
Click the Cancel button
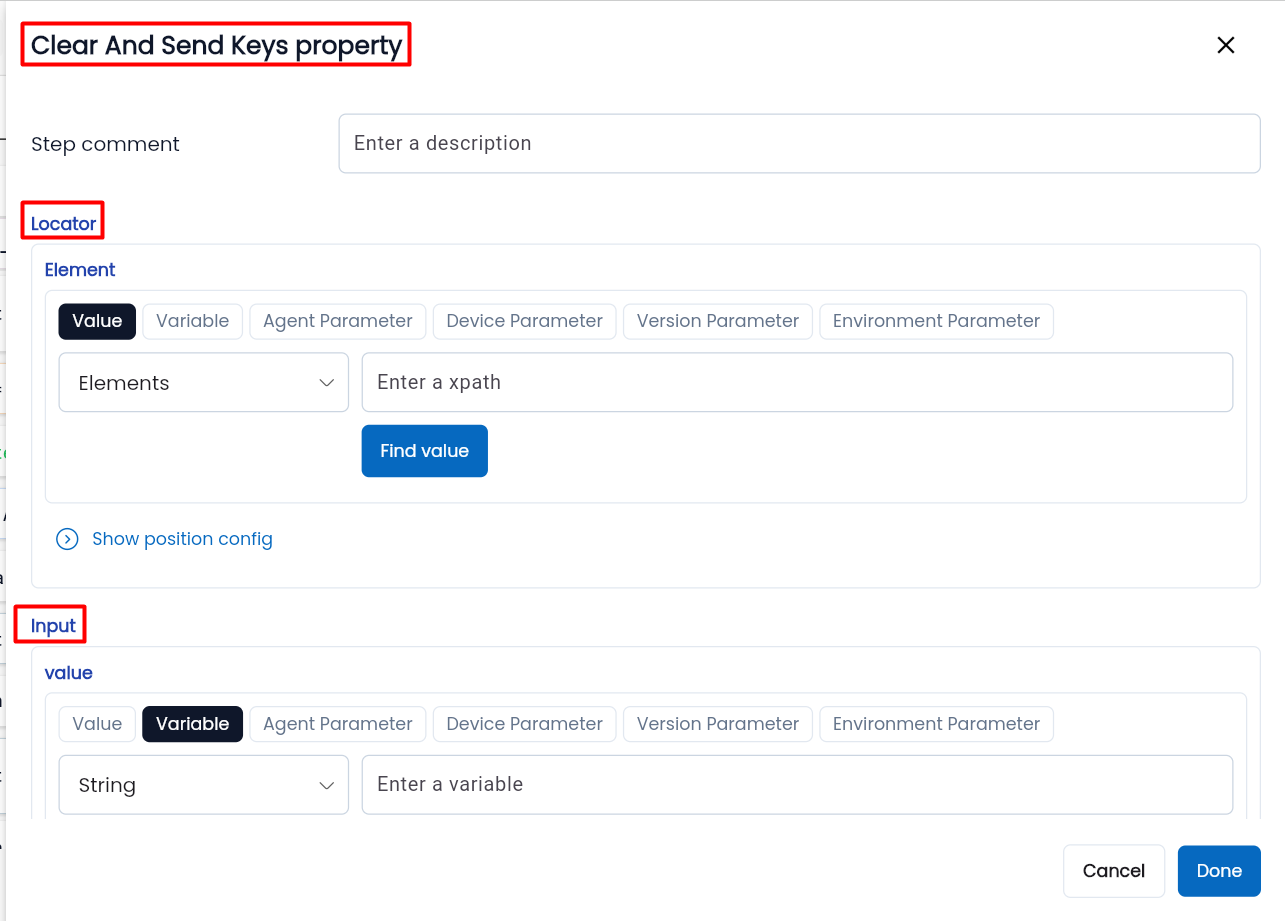pyautogui.click(x=1113, y=871)
